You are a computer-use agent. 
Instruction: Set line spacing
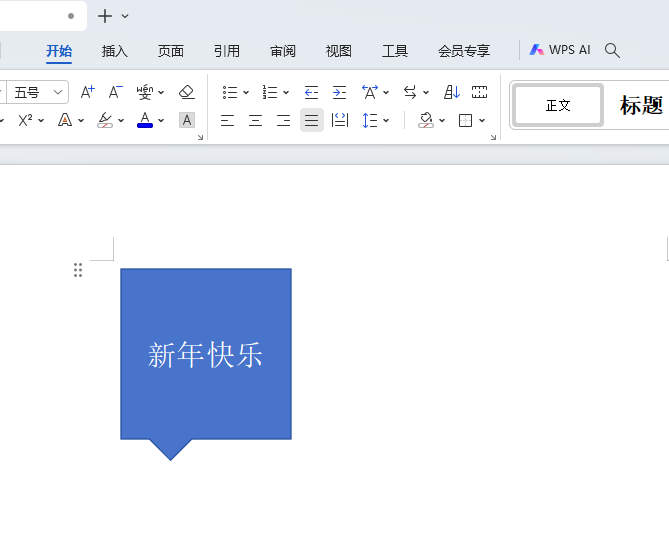pos(369,120)
